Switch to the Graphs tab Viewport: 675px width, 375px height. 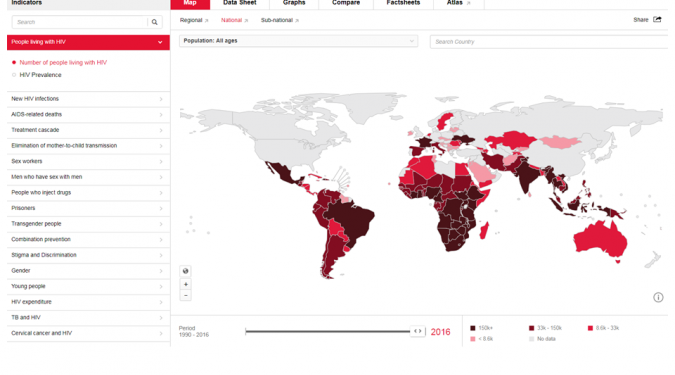(294, 3)
